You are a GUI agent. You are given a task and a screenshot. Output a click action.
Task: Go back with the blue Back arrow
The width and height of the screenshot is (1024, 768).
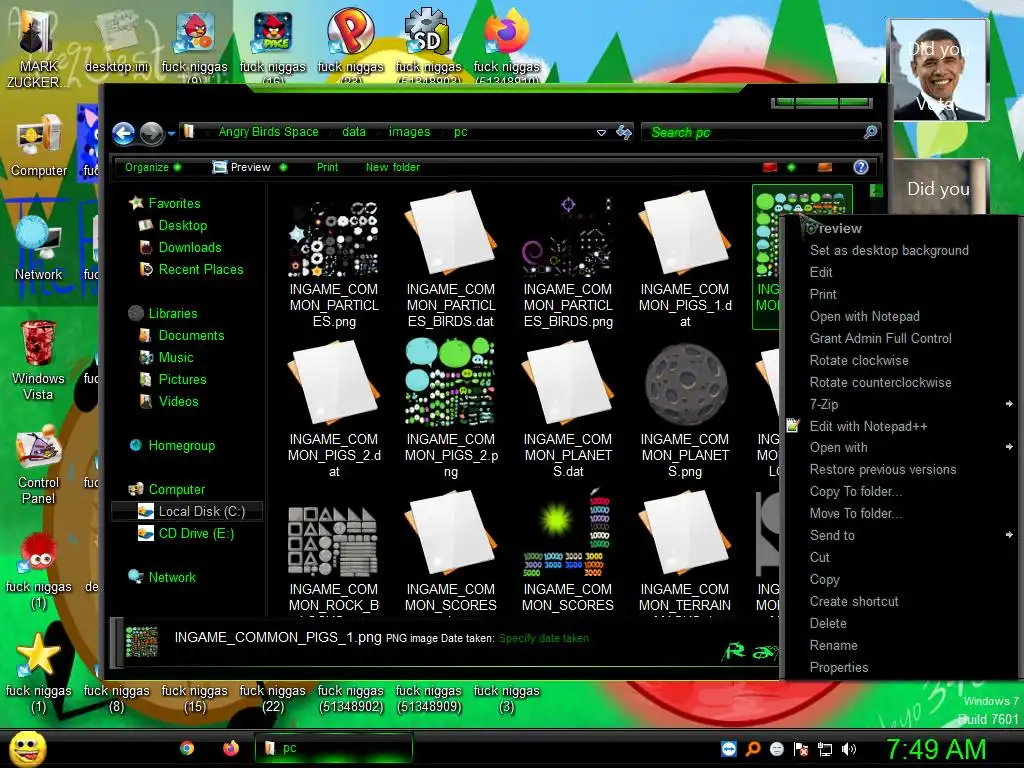[123, 133]
